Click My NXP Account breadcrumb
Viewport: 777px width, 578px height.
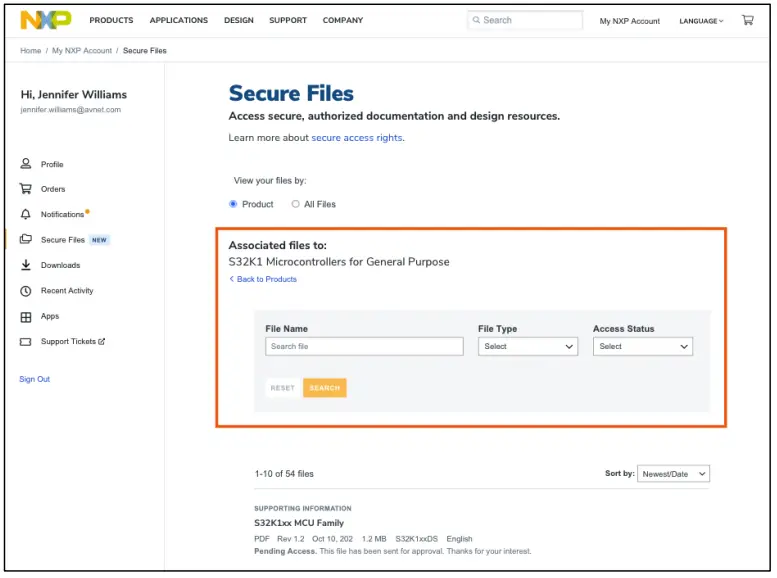click(82, 51)
